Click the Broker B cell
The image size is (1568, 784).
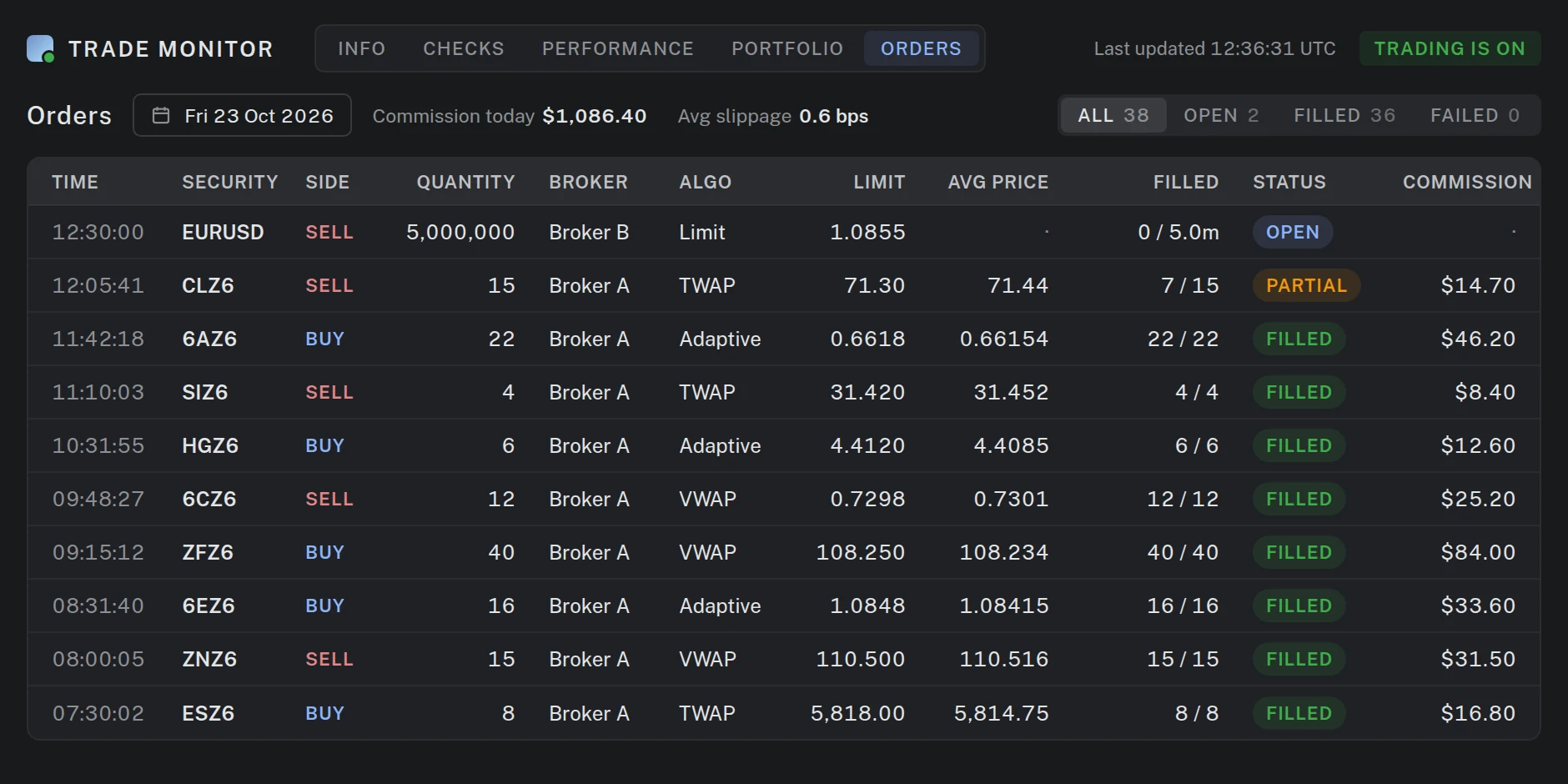[589, 232]
